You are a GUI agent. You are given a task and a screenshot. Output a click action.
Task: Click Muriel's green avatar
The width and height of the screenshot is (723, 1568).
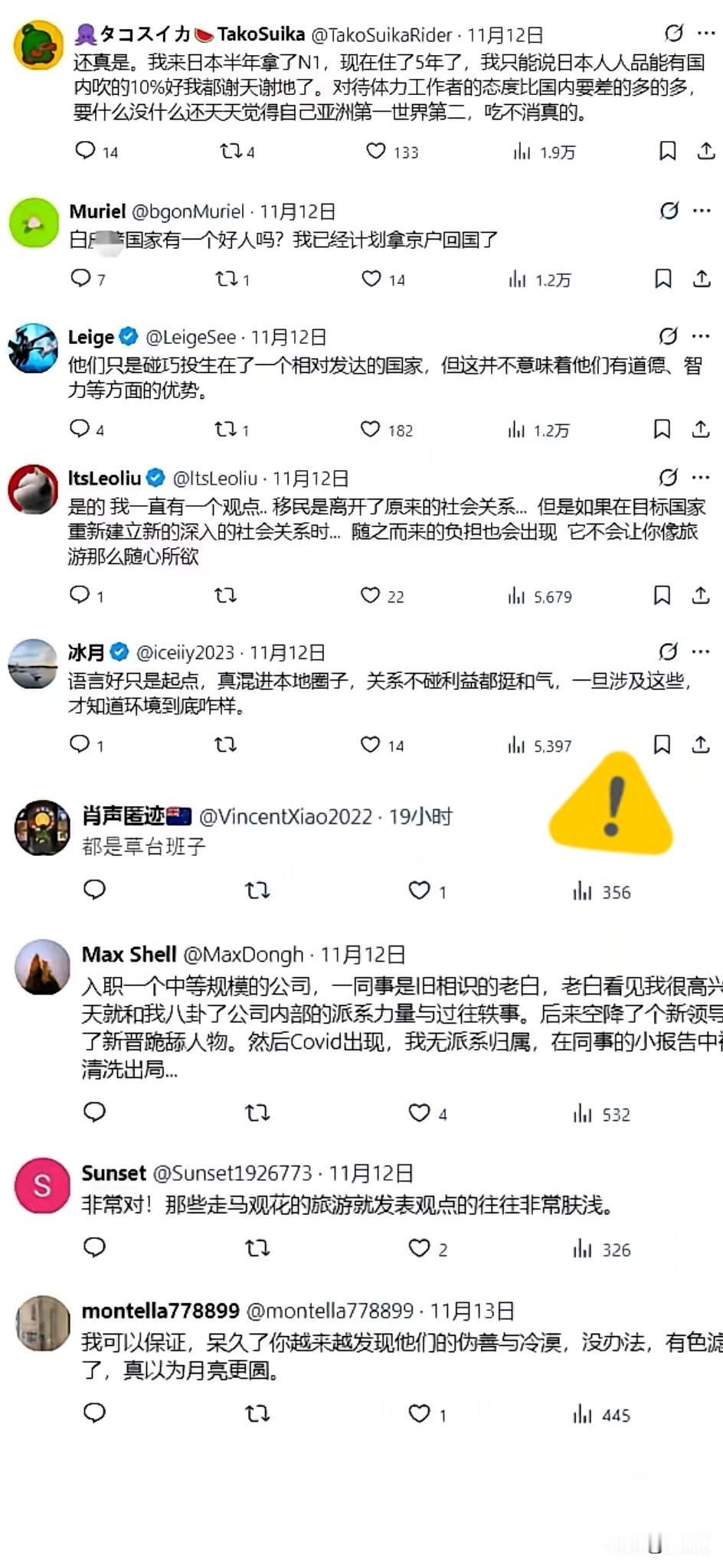34,223
